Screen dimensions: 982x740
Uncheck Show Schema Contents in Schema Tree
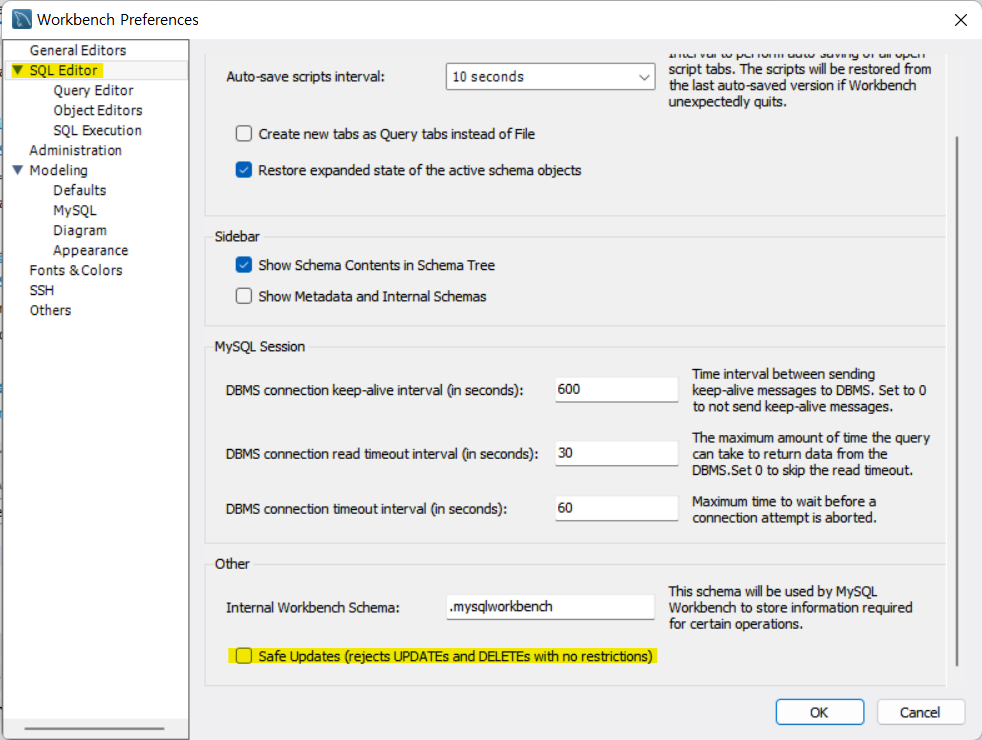pos(244,265)
